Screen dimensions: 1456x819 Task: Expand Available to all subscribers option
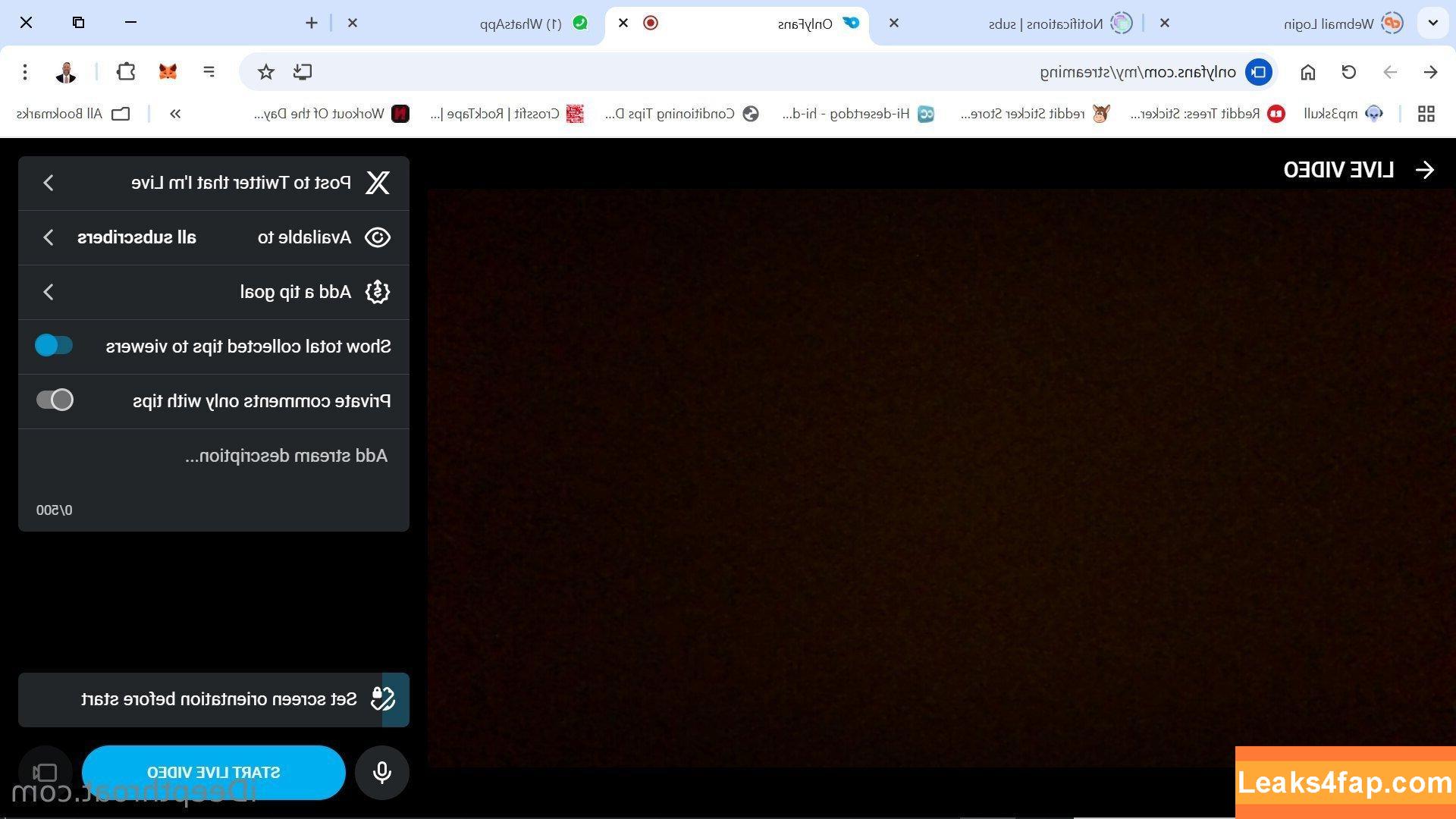[x=49, y=237]
